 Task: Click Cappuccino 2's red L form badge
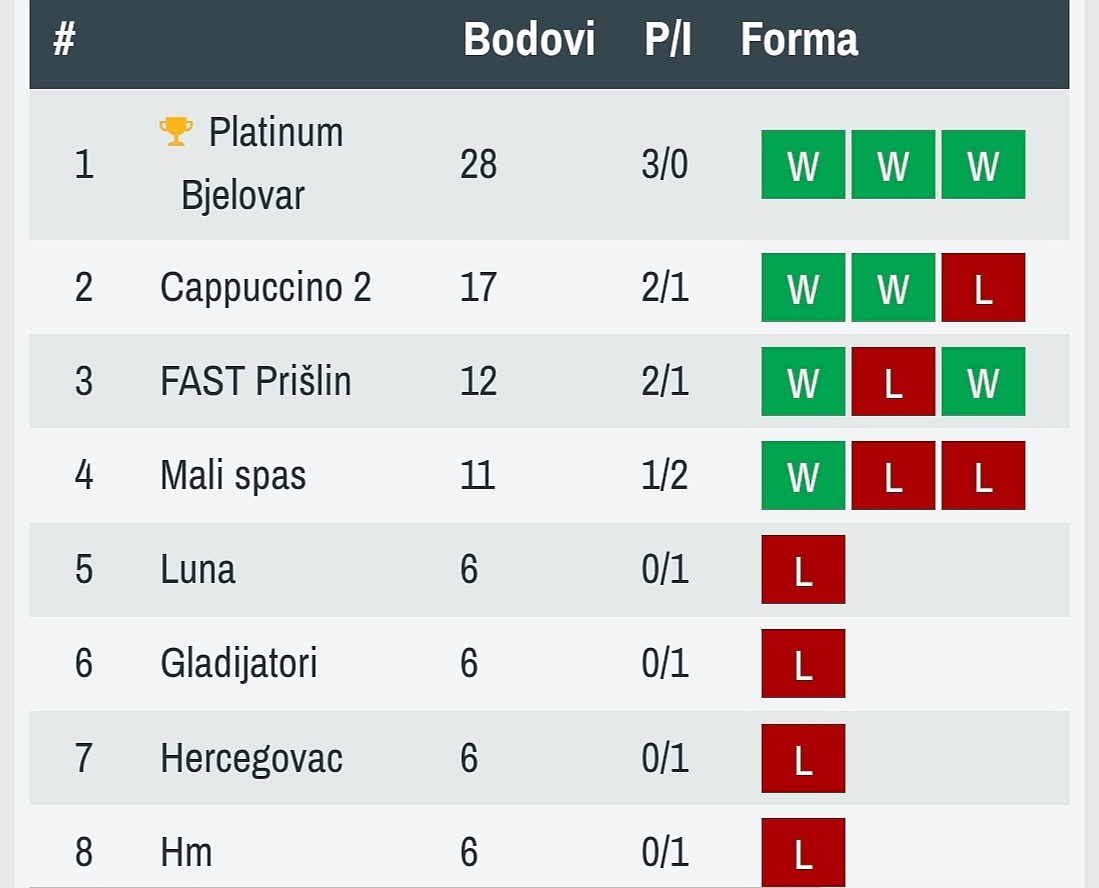tap(983, 287)
